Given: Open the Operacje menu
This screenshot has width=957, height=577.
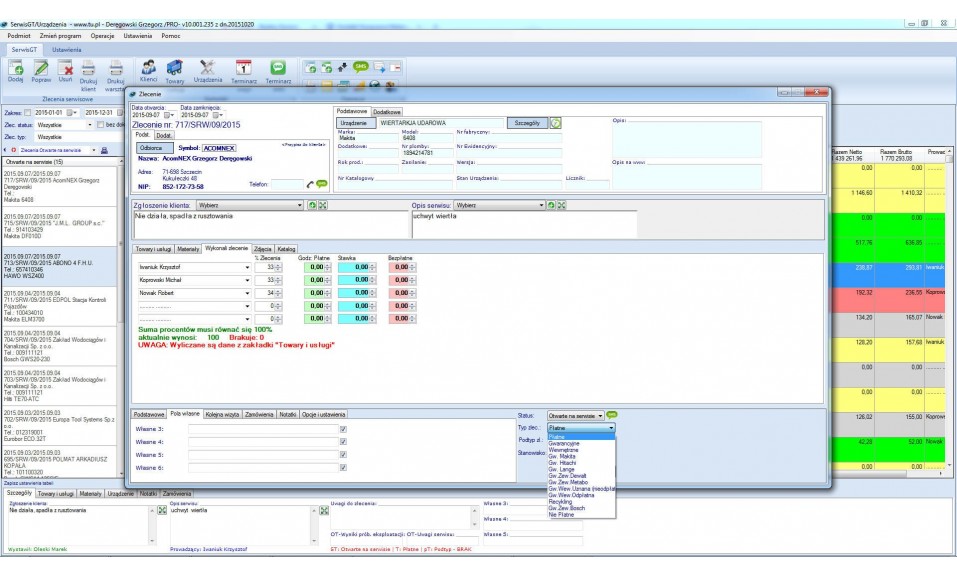Looking at the screenshot, I should (103, 35).
